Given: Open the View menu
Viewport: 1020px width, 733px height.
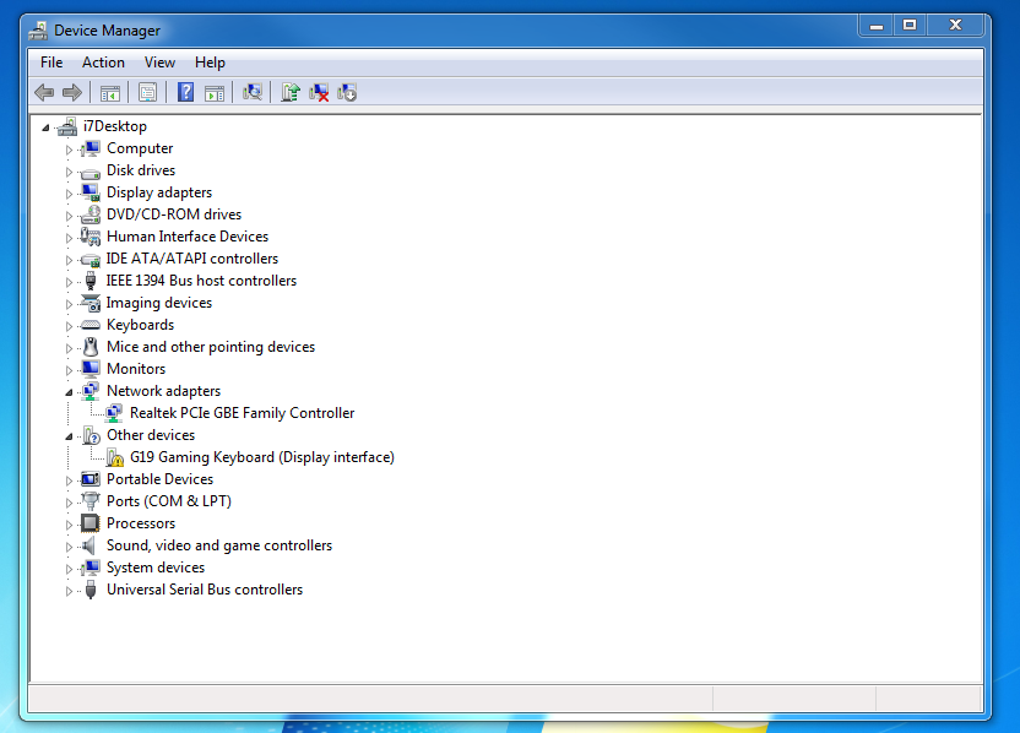Looking at the screenshot, I should [159, 62].
